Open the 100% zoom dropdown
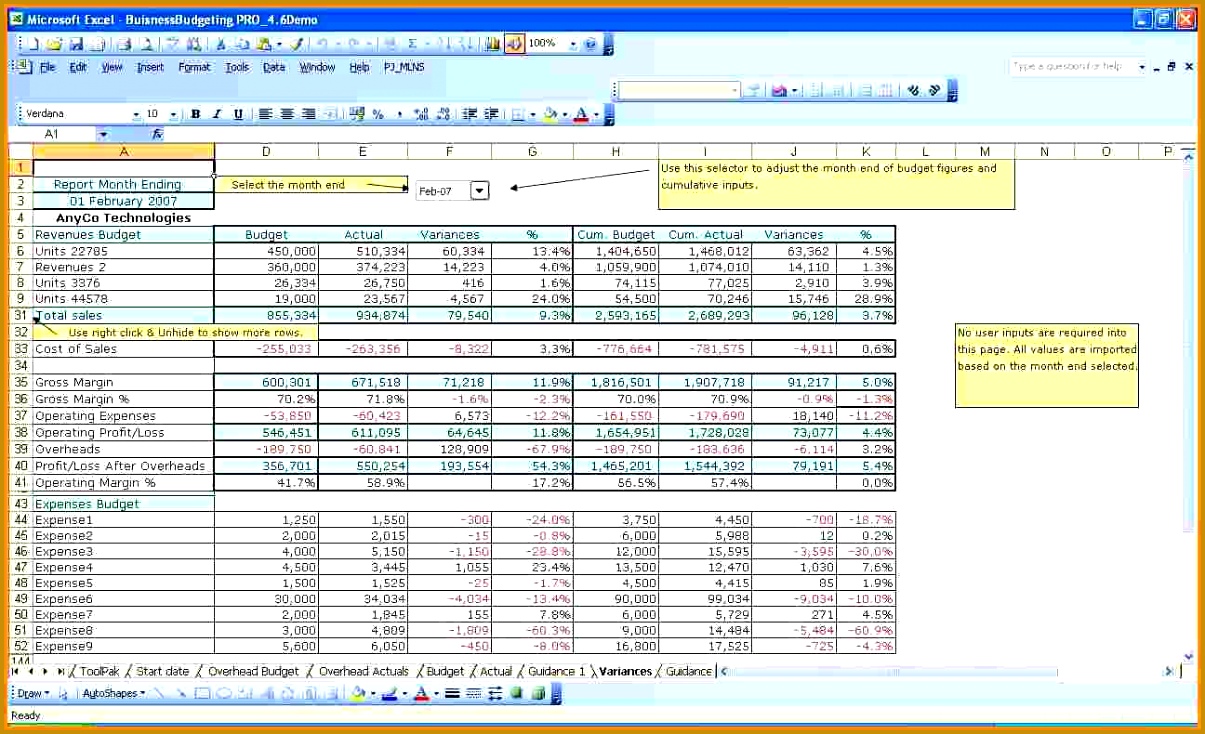1205x734 pixels. tap(573, 44)
